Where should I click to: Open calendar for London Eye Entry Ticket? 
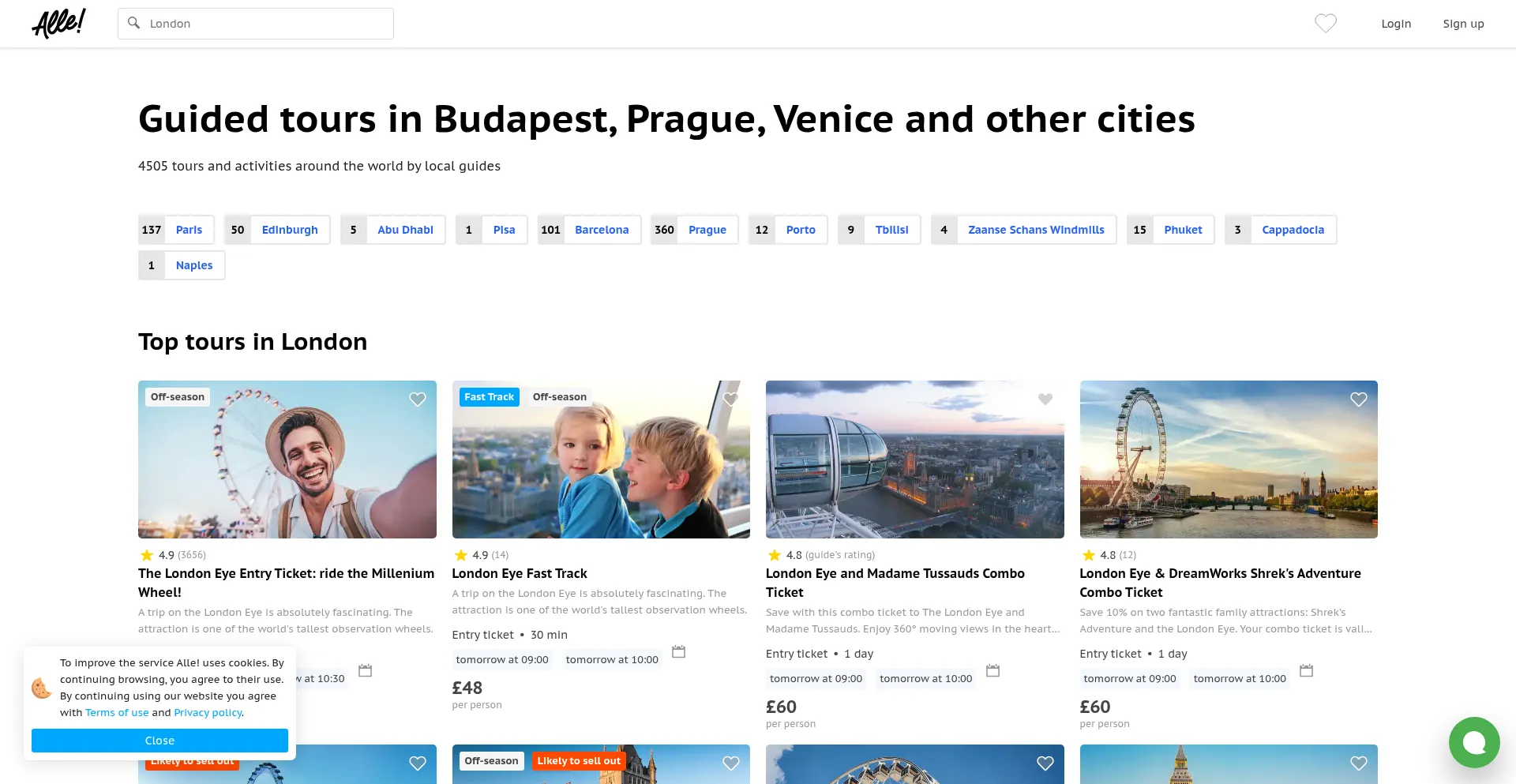pyautogui.click(x=365, y=670)
